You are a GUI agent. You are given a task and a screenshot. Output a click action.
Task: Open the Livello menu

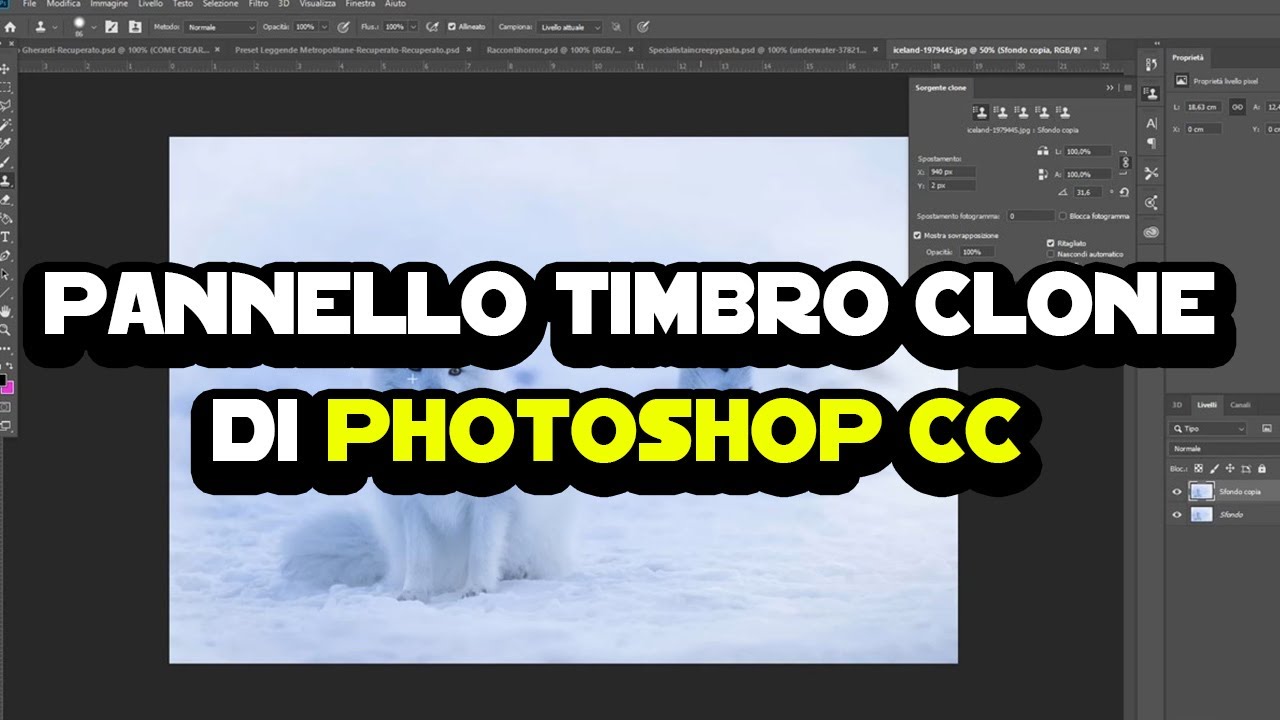(150, 4)
